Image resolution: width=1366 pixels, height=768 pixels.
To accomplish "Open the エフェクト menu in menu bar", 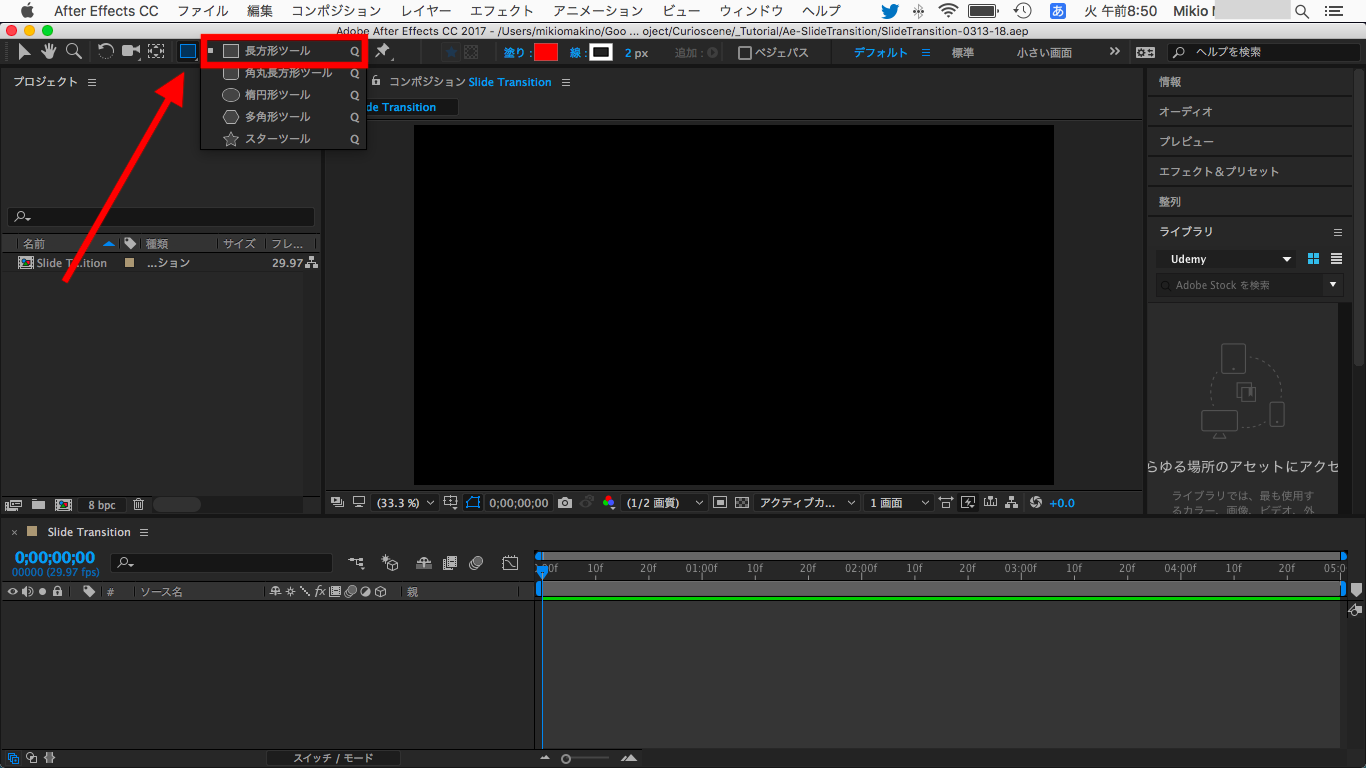I will 501,11.
